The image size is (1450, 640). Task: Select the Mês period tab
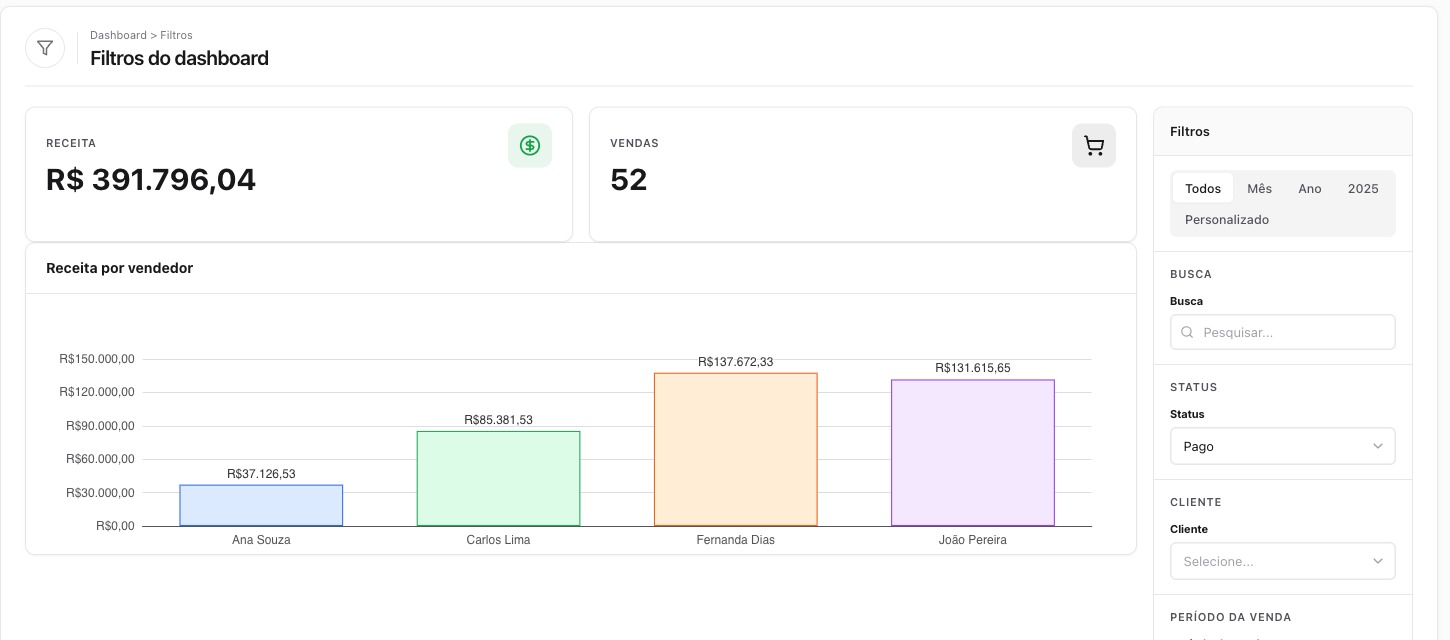pyautogui.click(x=1259, y=189)
